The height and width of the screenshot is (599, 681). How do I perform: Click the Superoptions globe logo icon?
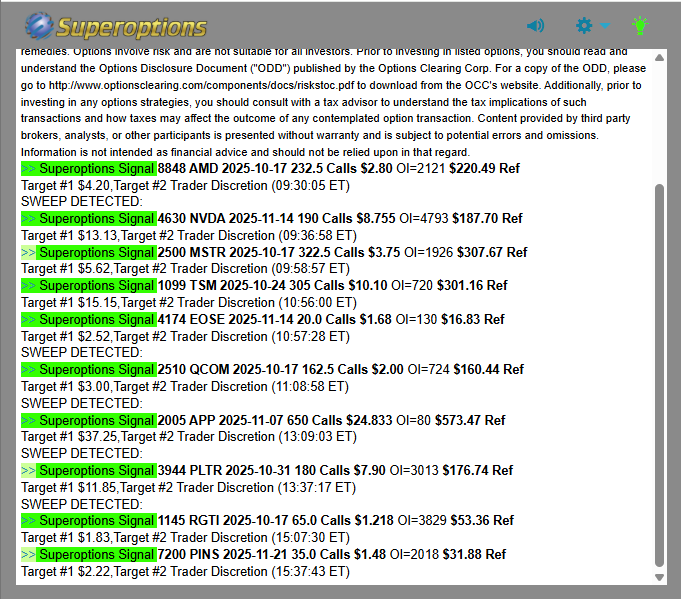pos(40,25)
